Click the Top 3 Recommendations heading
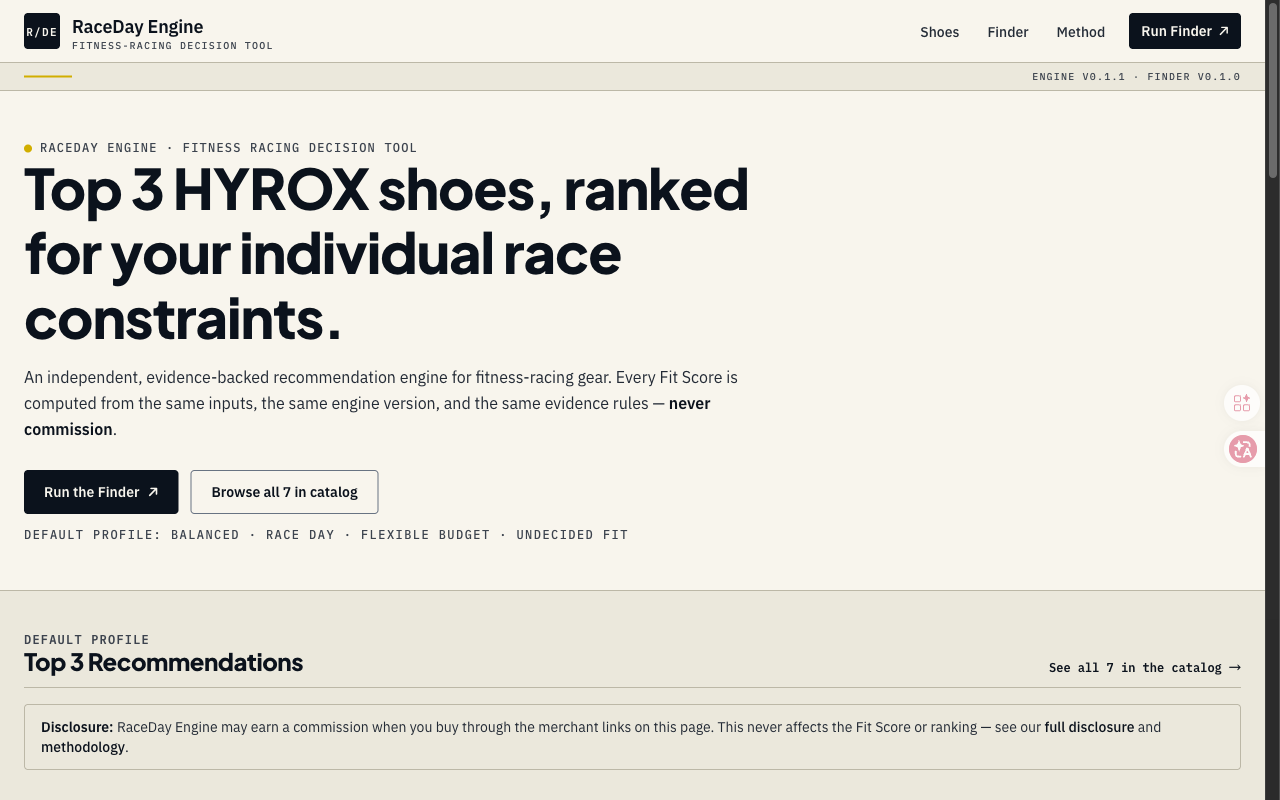 coord(163,663)
